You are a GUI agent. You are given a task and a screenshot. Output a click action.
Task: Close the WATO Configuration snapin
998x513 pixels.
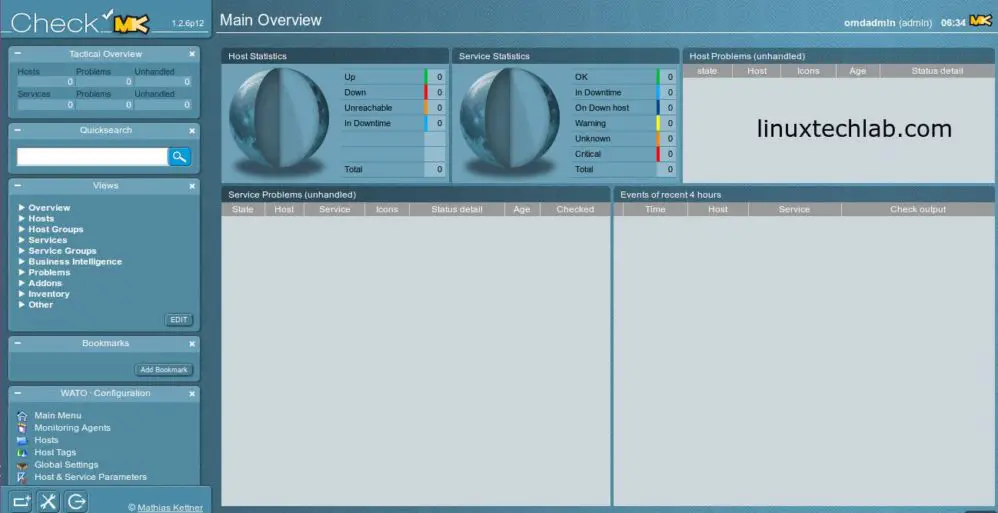[192, 394]
